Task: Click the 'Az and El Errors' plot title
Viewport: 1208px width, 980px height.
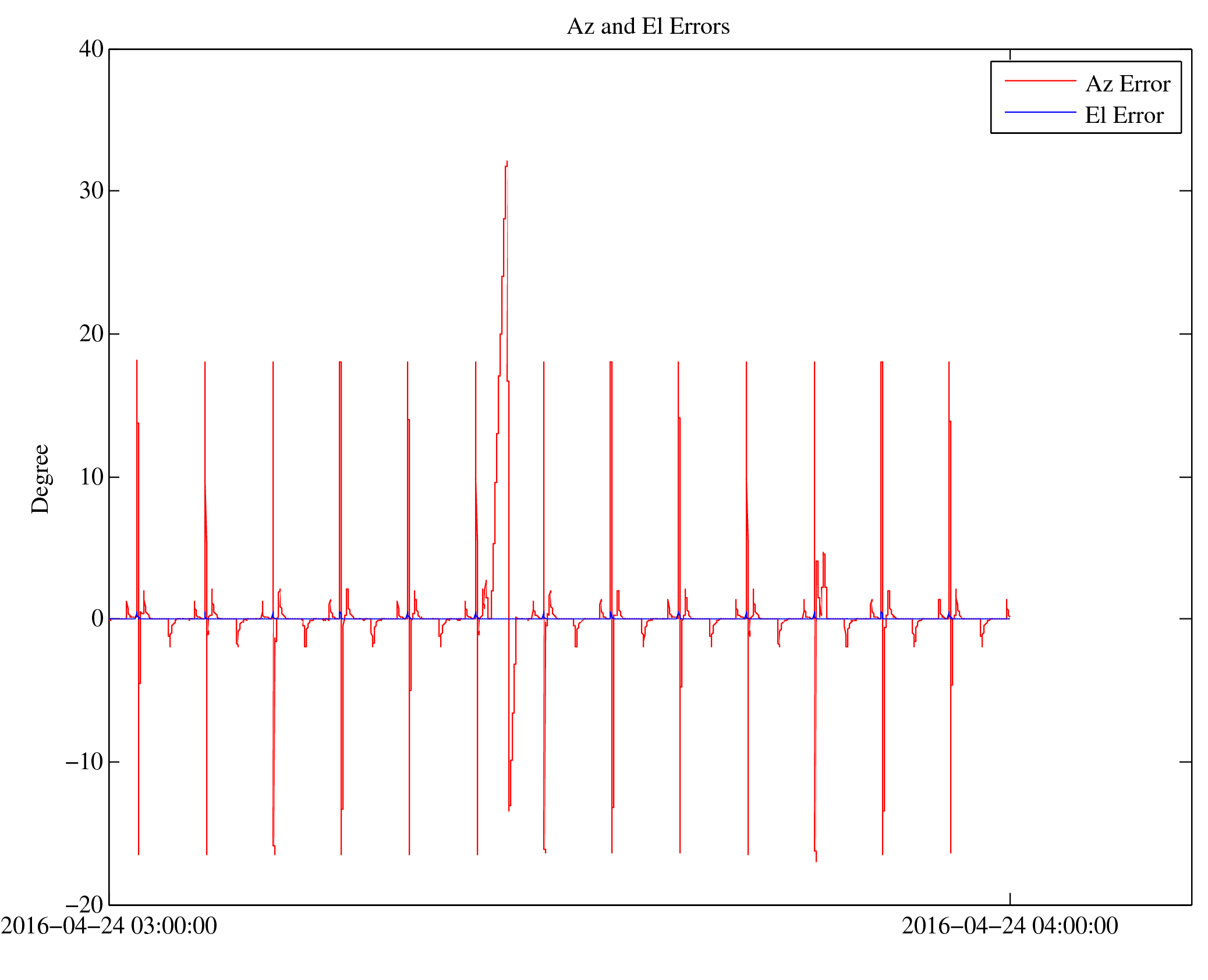Action: pyautogui.click(x=647, y=27)
